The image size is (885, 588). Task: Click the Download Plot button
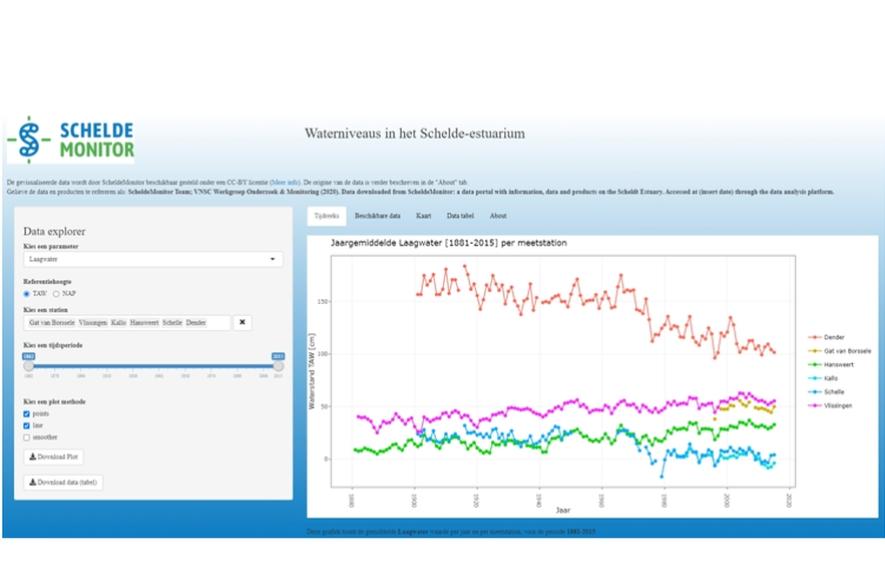pos(54,457)
